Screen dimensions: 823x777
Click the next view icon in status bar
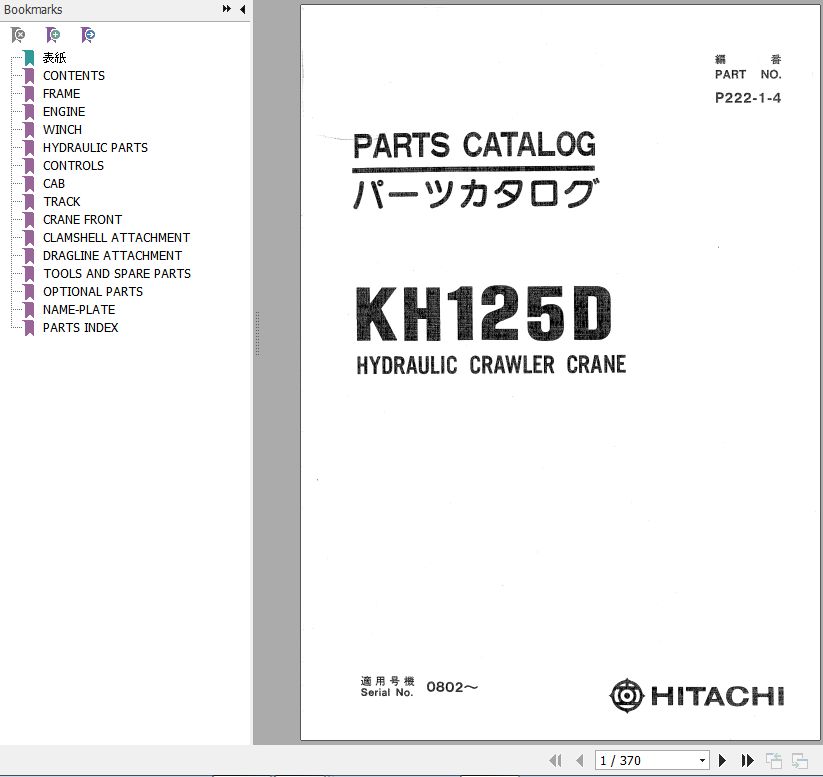[800, 760]
